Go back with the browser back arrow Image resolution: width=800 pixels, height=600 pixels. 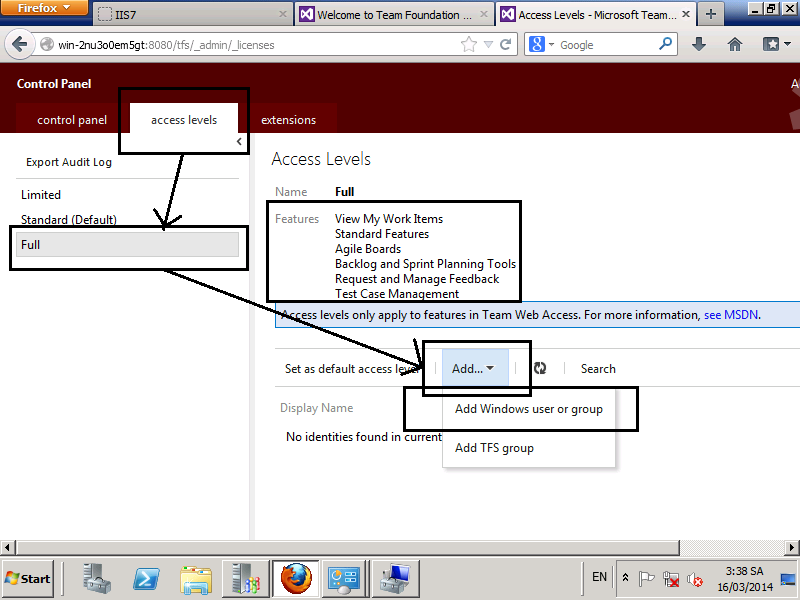point(19,44)
